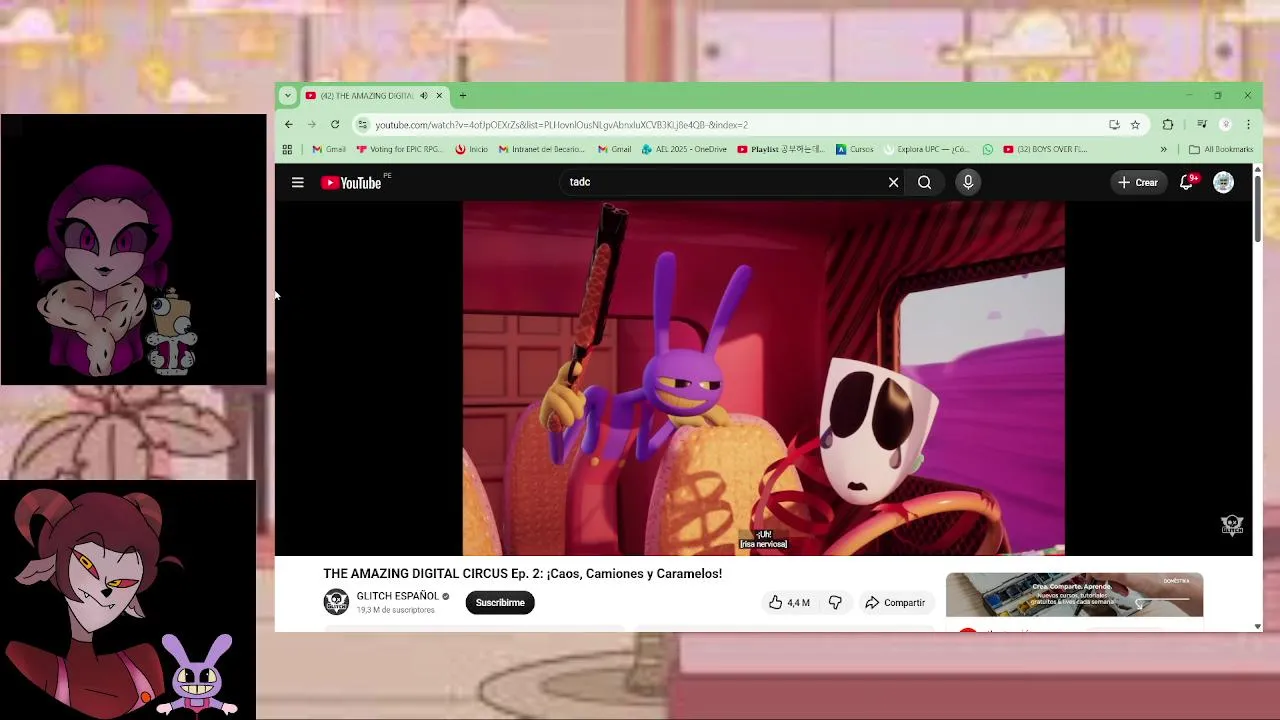Bookmark this page with the star
This screenshot has height=720, width=1280.
pyautogui.click(x=1135, y=125)
